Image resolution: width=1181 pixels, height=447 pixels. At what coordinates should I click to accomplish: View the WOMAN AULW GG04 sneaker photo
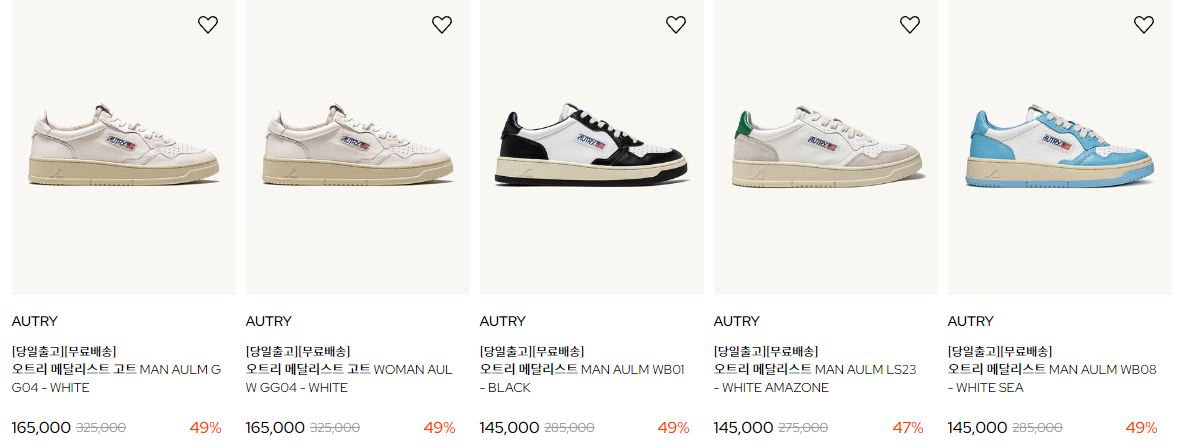click(358, 147)
